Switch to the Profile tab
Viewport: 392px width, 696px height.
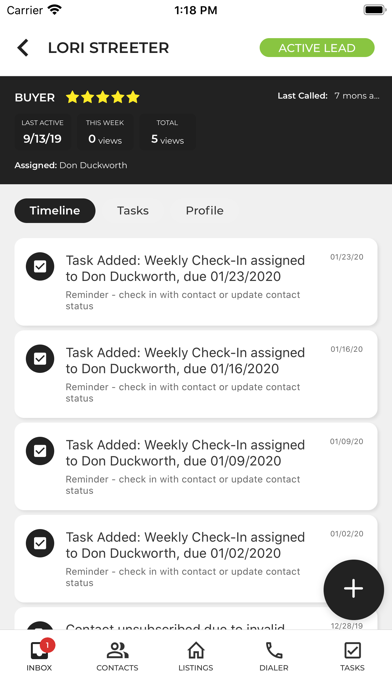pos(204,210)
